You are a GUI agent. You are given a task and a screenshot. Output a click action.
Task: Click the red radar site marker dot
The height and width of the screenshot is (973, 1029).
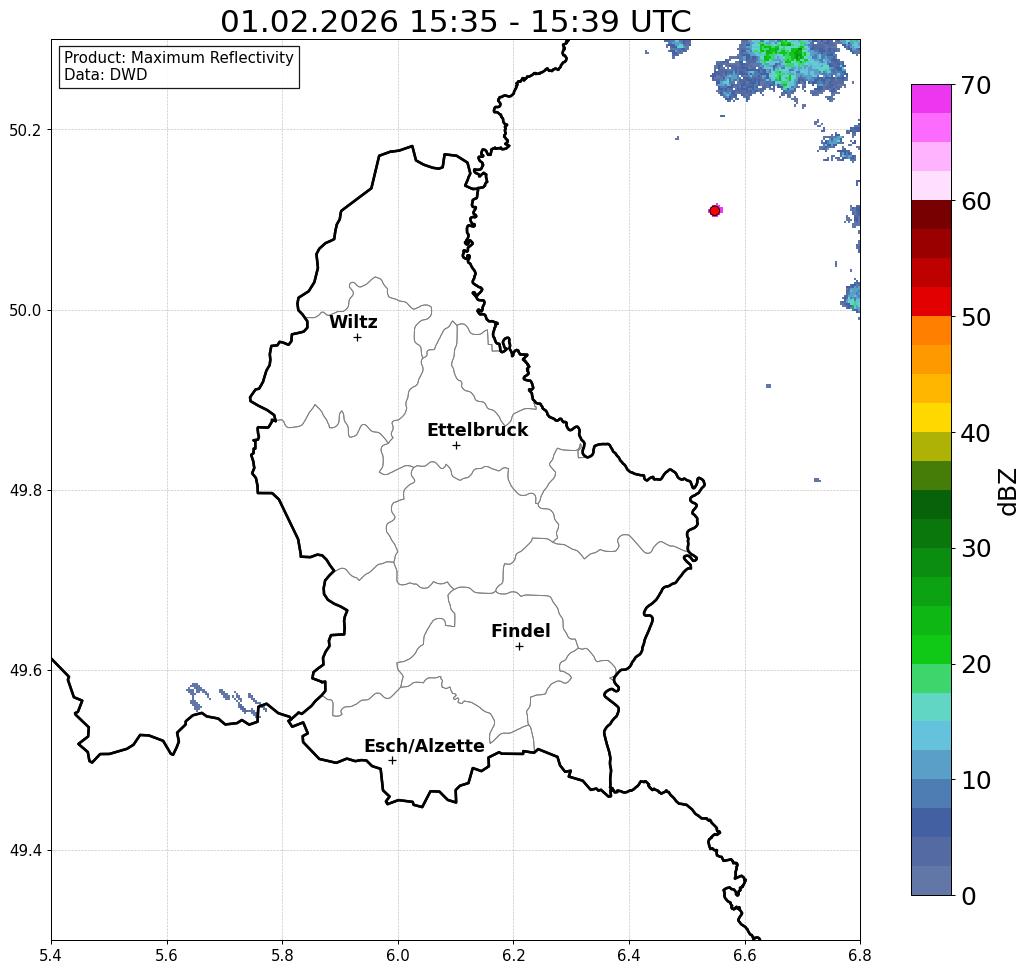(715, 211)
